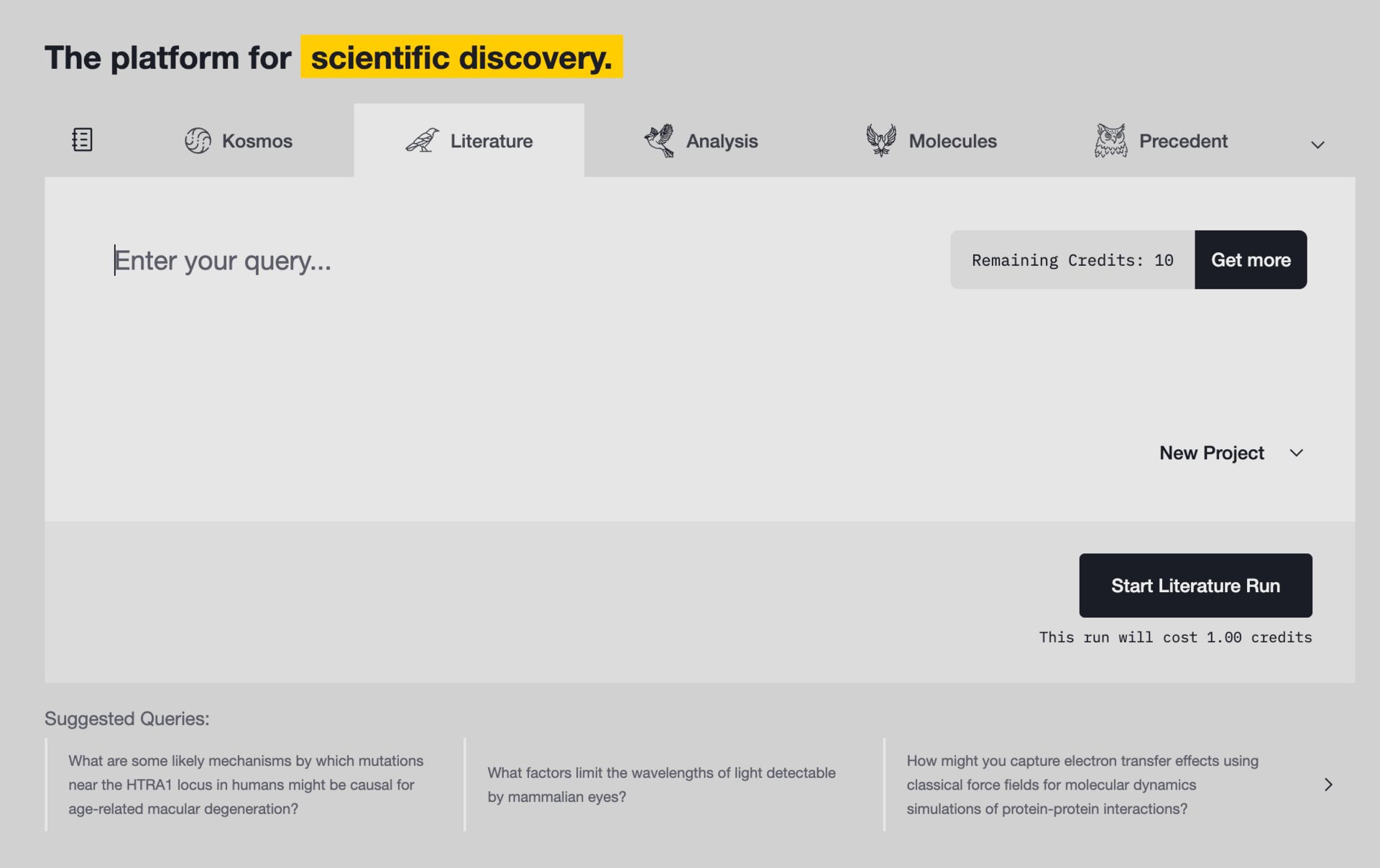Viewport: 1380px width, 868px height.
Task: Click the notebook list icon tab
Action: 82,139
